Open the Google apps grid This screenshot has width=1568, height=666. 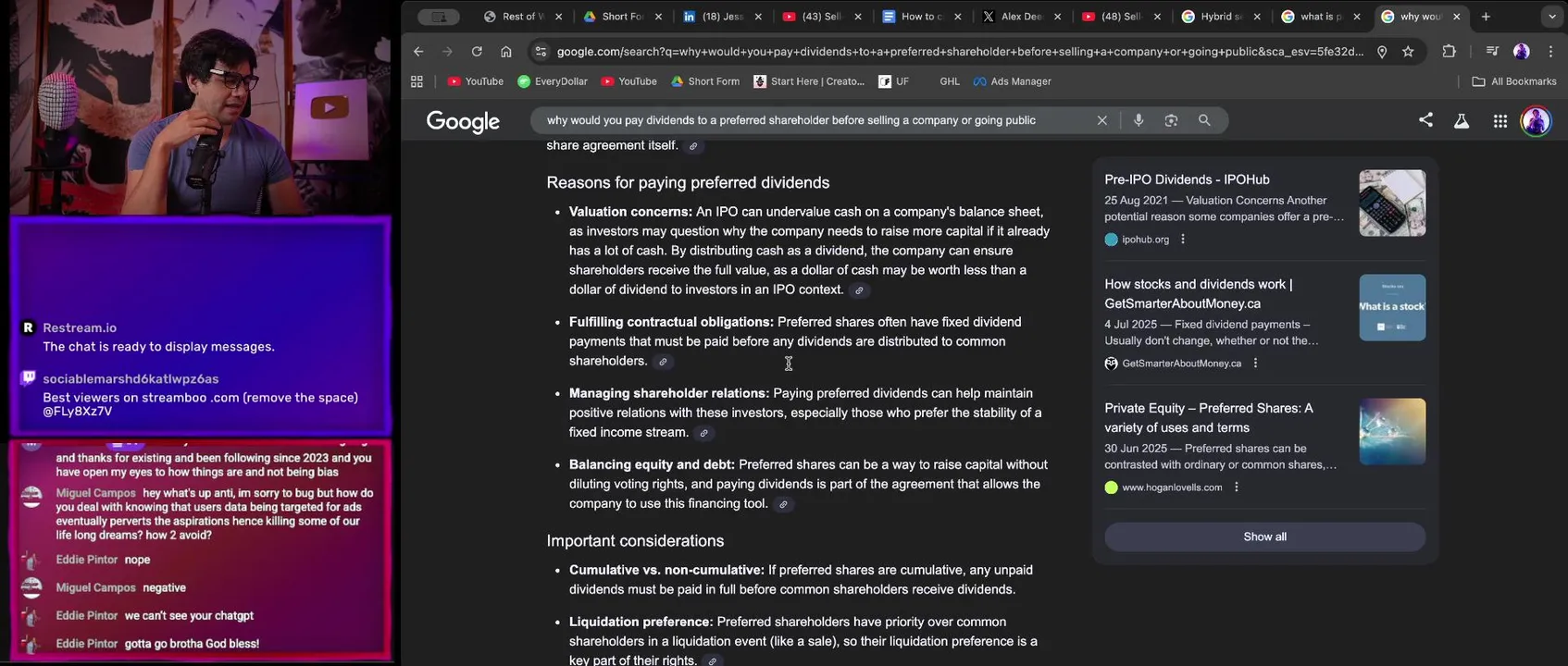click(x=1500, y=120)
